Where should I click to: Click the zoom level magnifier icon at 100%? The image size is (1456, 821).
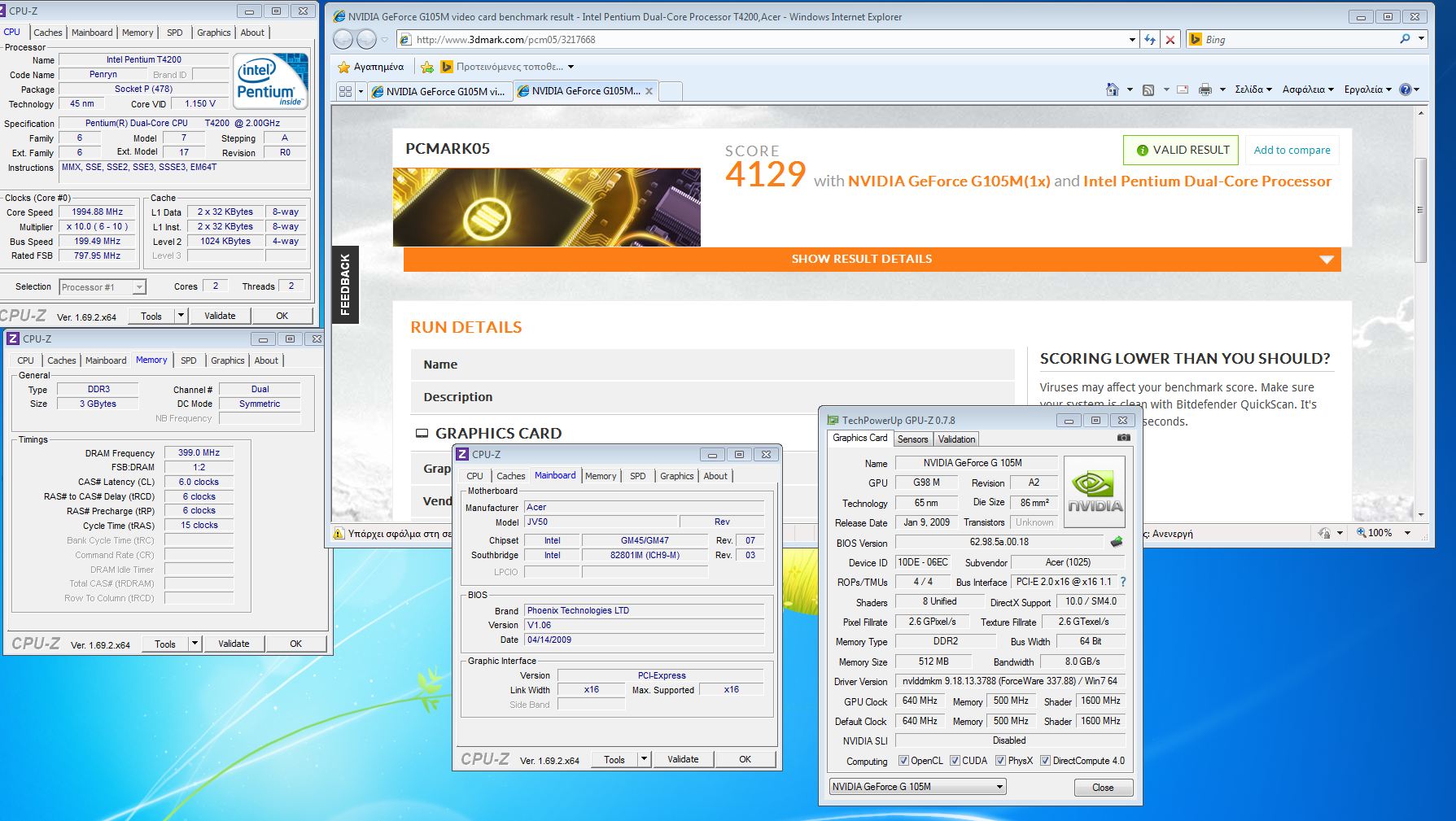(x=1362, y=533)
